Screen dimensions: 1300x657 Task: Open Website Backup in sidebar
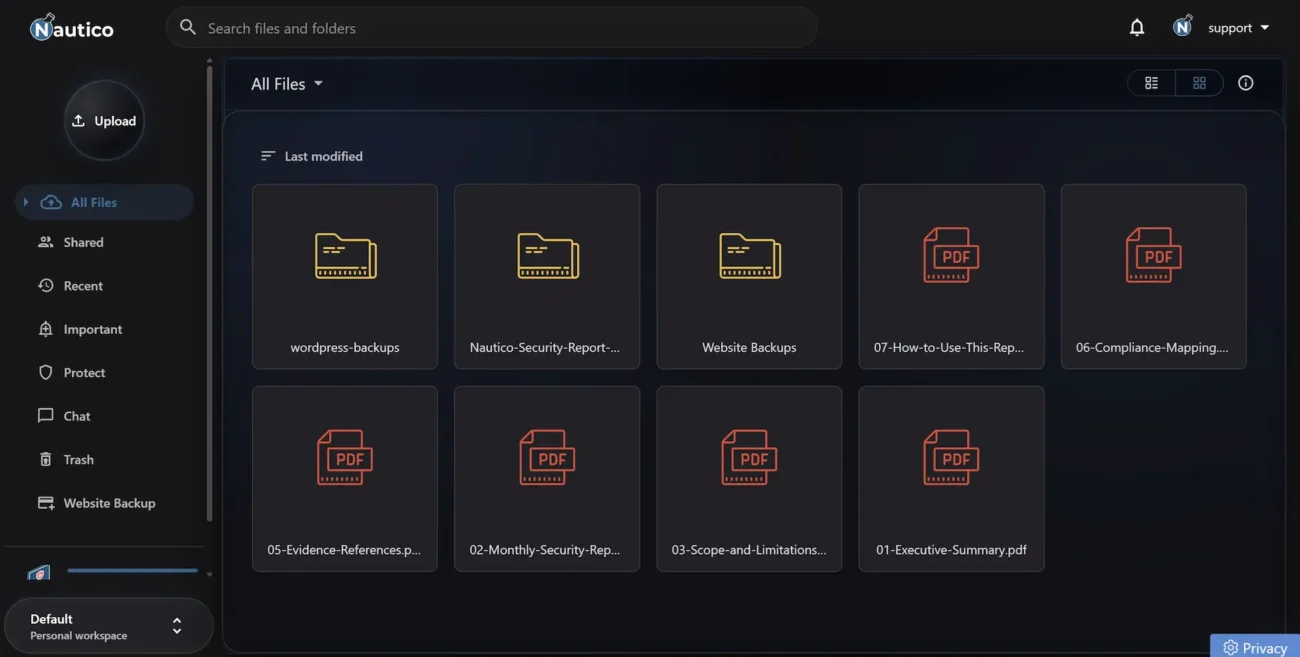[x=108, y=503]
